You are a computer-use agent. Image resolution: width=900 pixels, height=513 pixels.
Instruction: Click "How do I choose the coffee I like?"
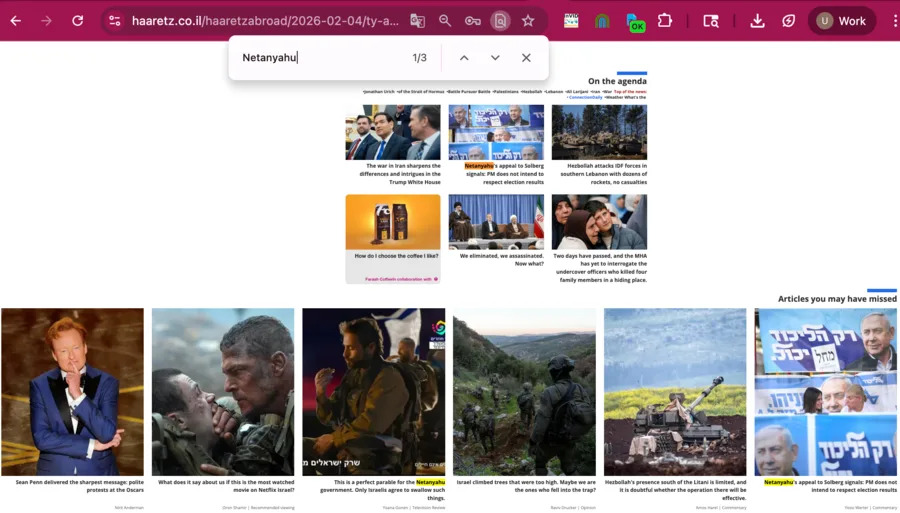(397, 256)
